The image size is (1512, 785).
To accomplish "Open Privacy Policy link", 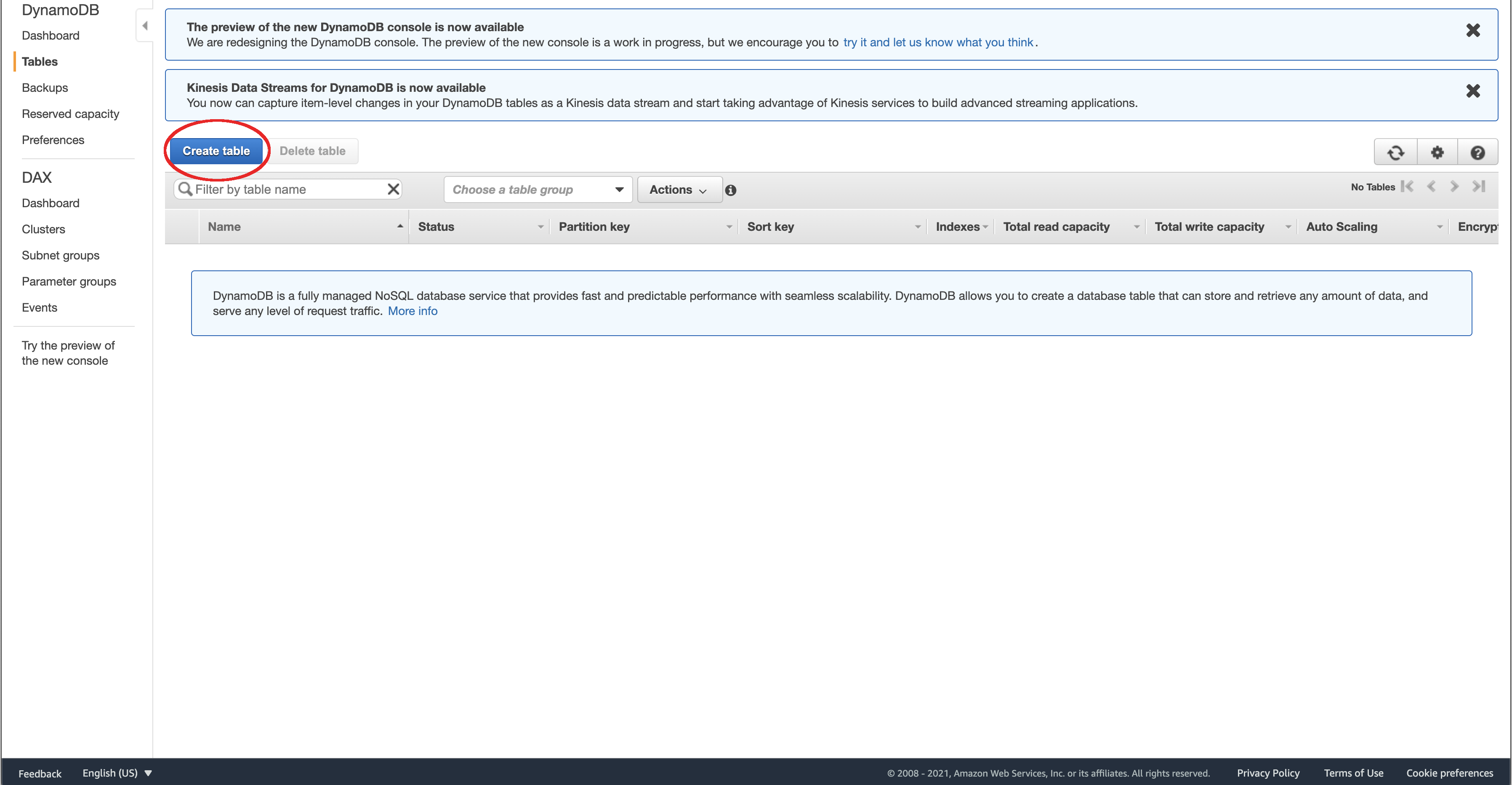I will click(x=1268, y=773).
